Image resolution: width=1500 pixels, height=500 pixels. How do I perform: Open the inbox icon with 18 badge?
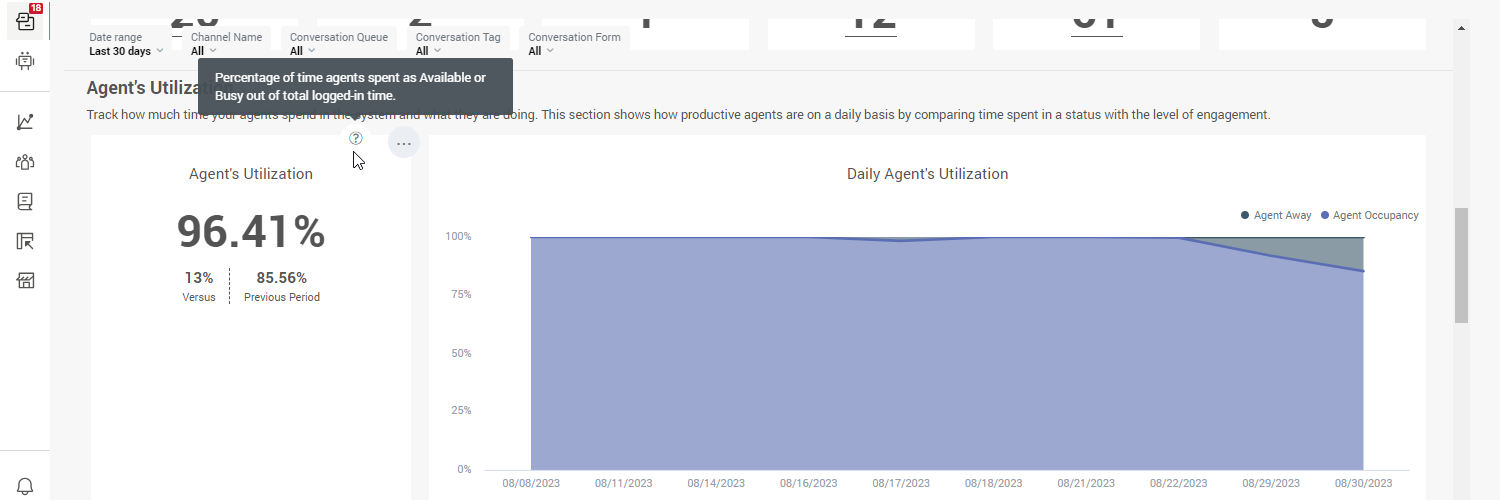click(25, 20)
